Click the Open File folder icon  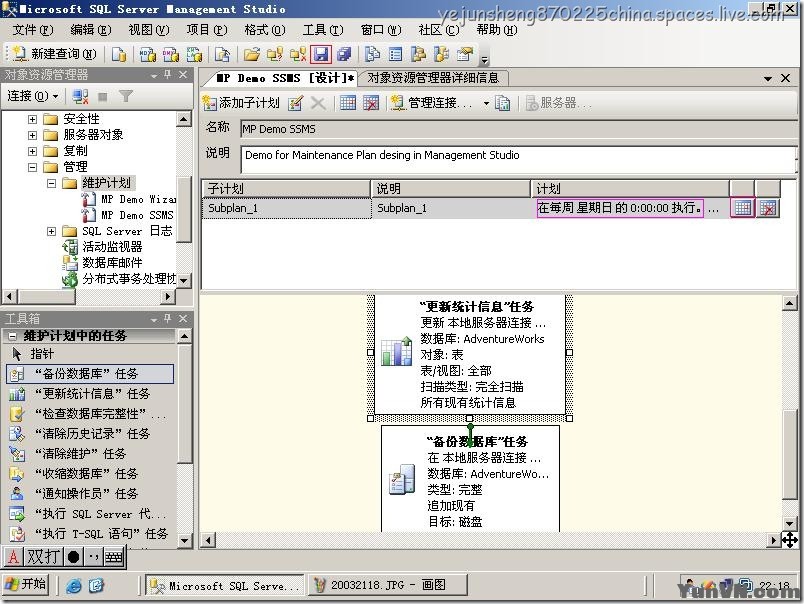click(251, 54)
